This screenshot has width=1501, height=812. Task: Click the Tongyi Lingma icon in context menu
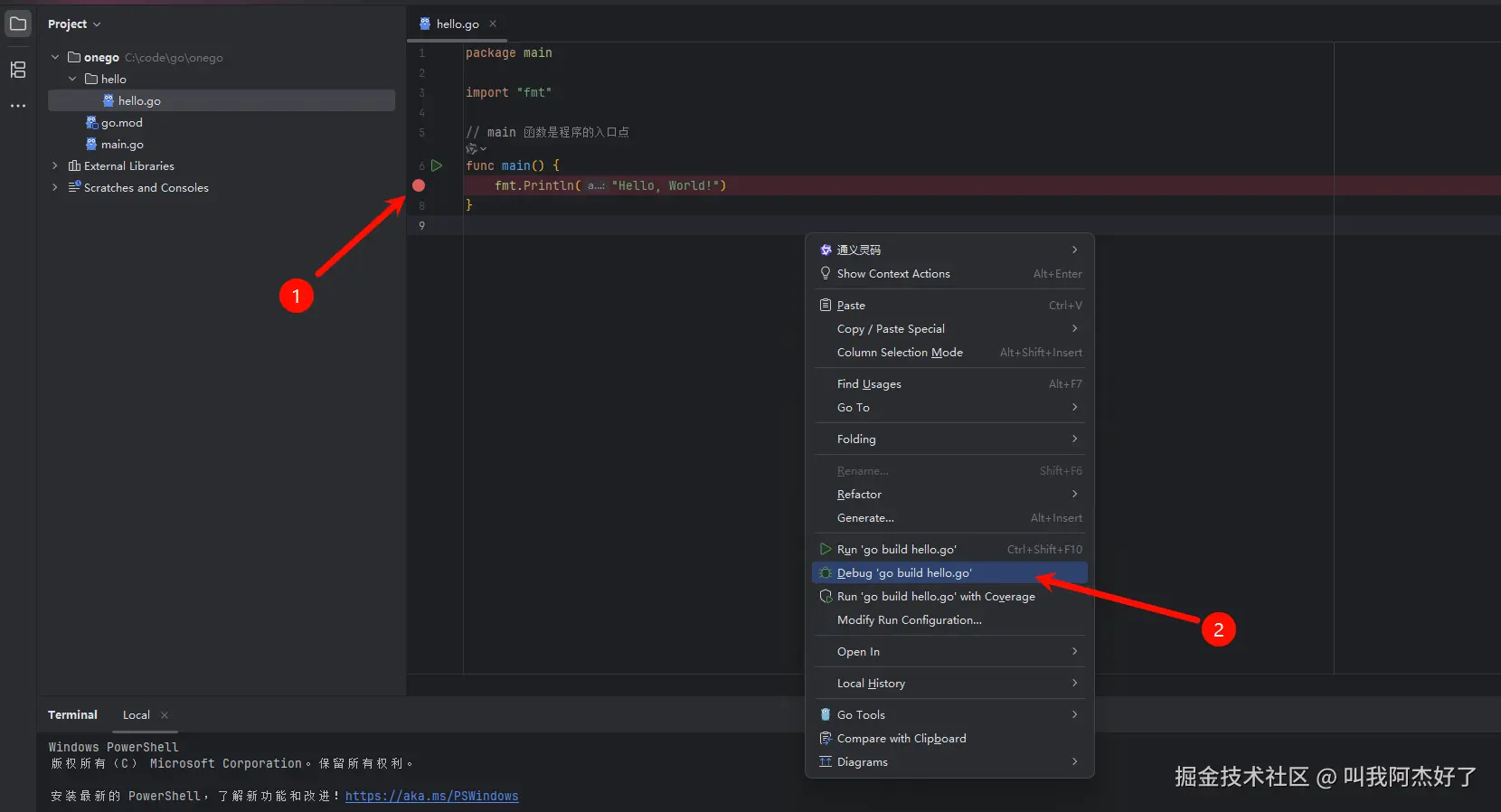[x=826, y=250]
